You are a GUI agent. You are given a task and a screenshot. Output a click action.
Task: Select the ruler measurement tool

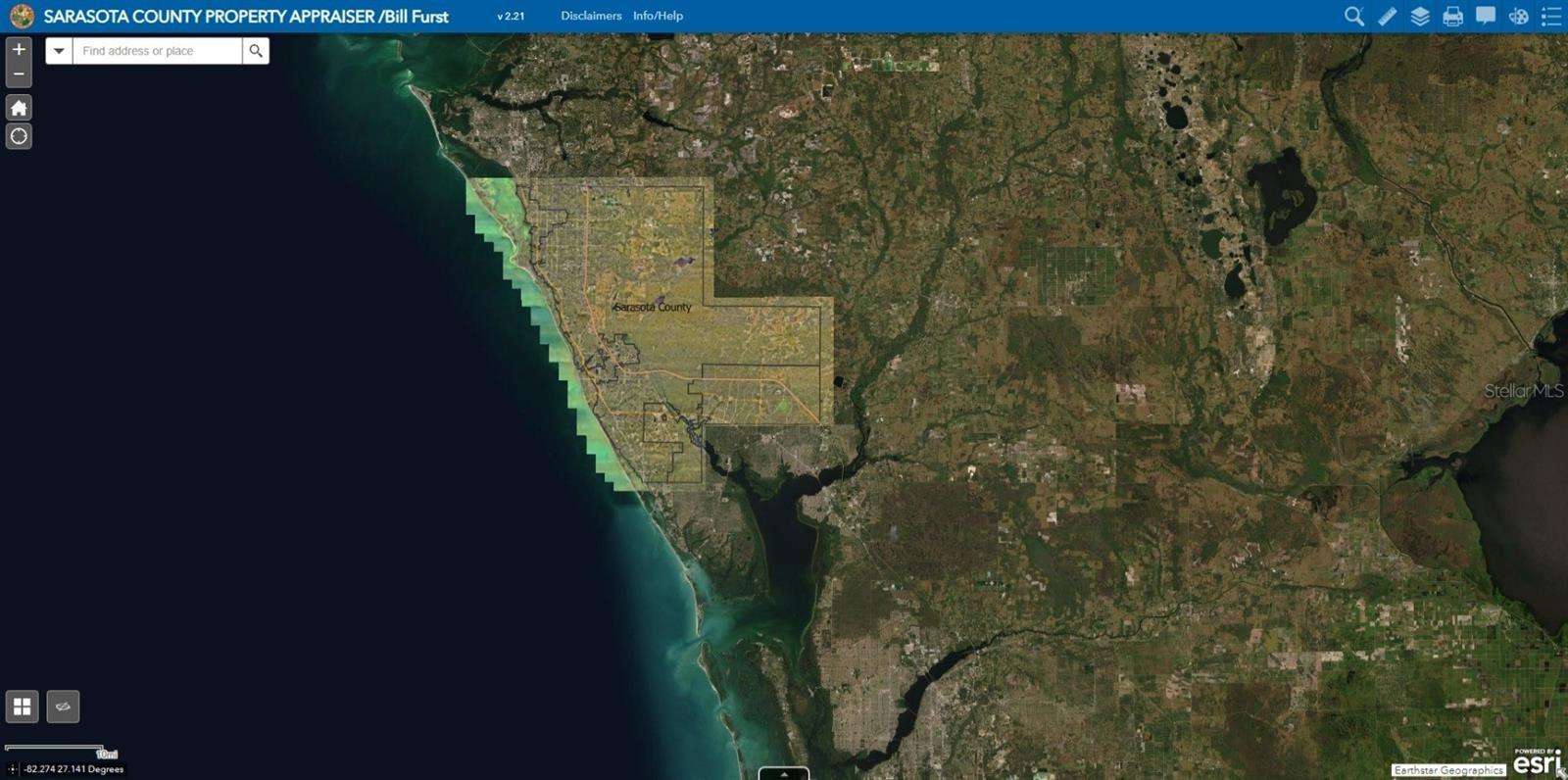click(1387, 16)
